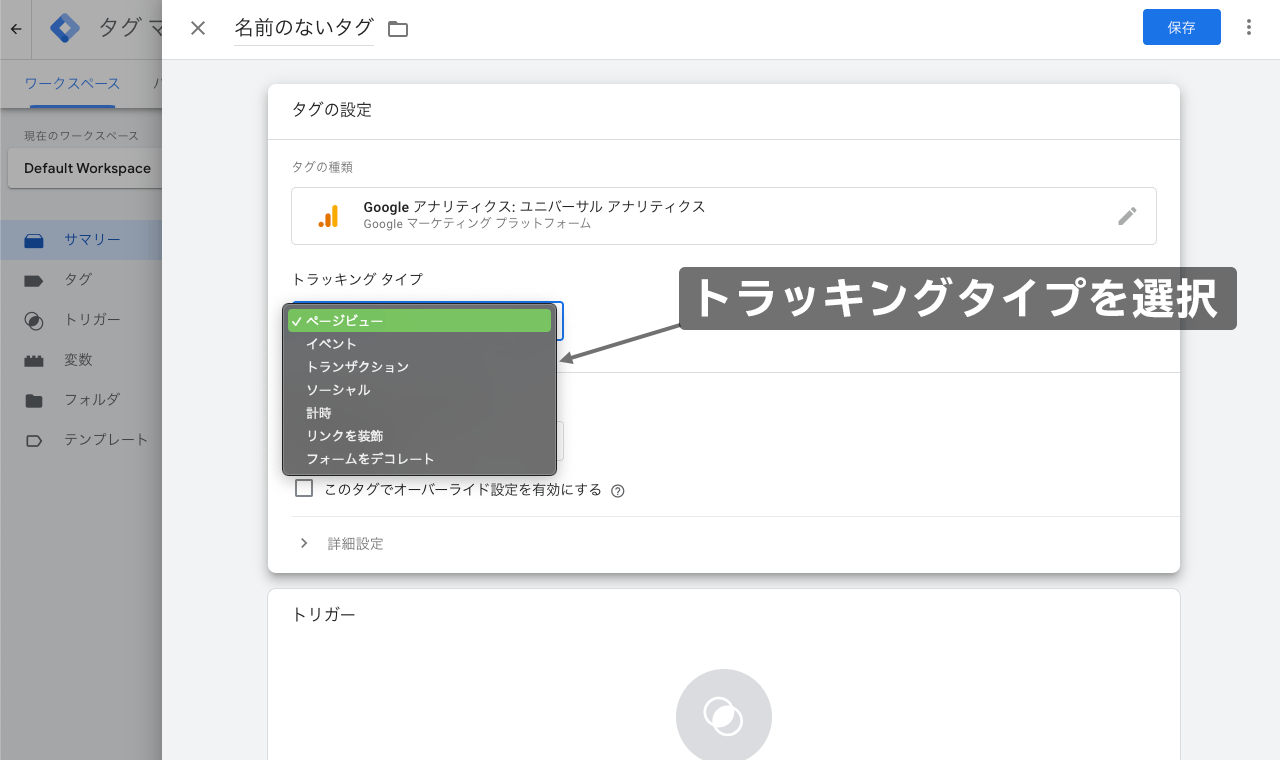
Task: Click the 保存 button
Action: pyautogui.click(x=1181, y=27)
